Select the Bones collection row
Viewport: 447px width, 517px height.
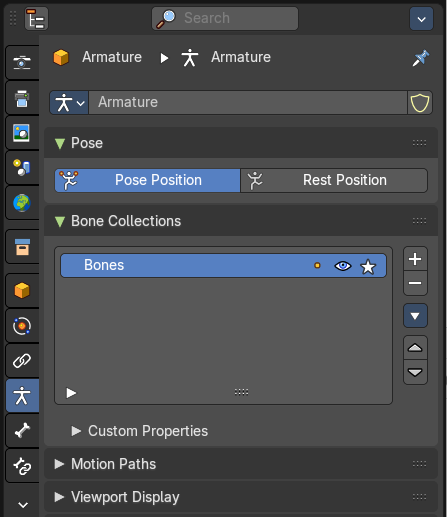click(x=223, y=265)
